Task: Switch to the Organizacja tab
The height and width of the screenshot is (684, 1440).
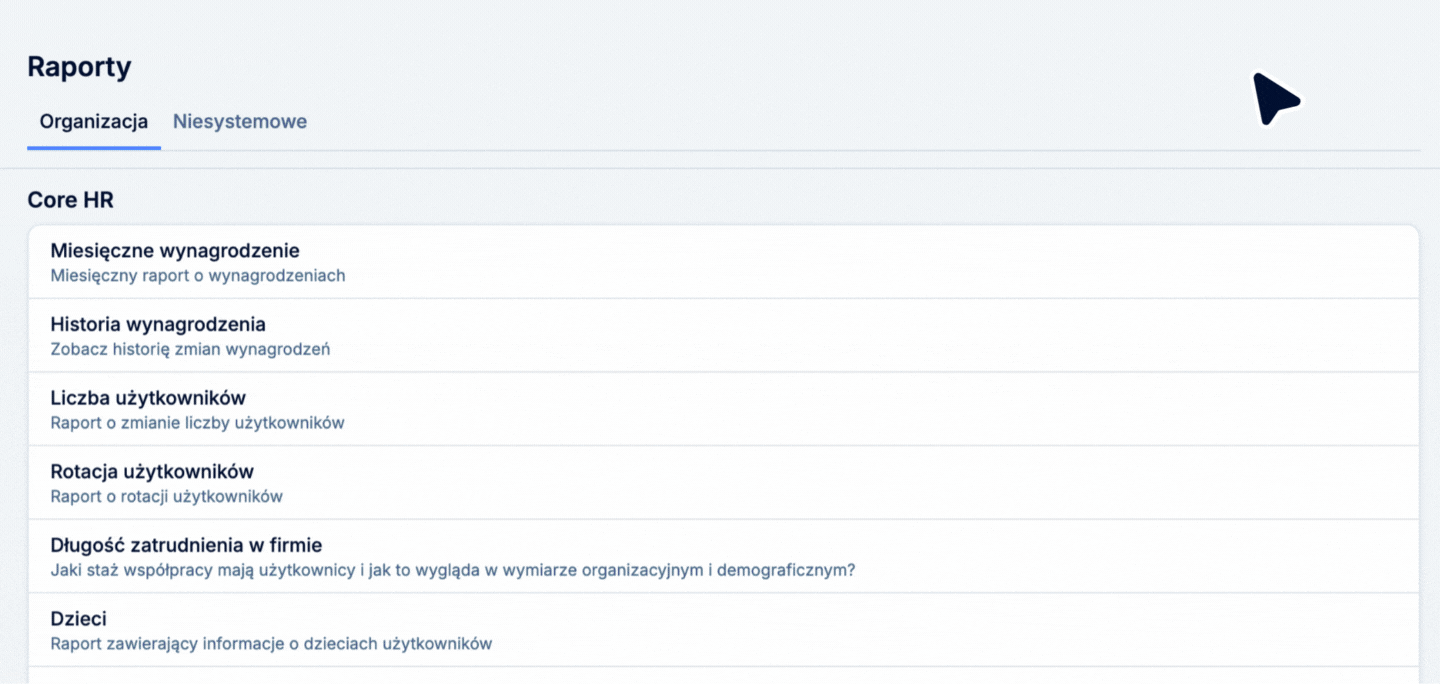Action: (x=94, y=122)
